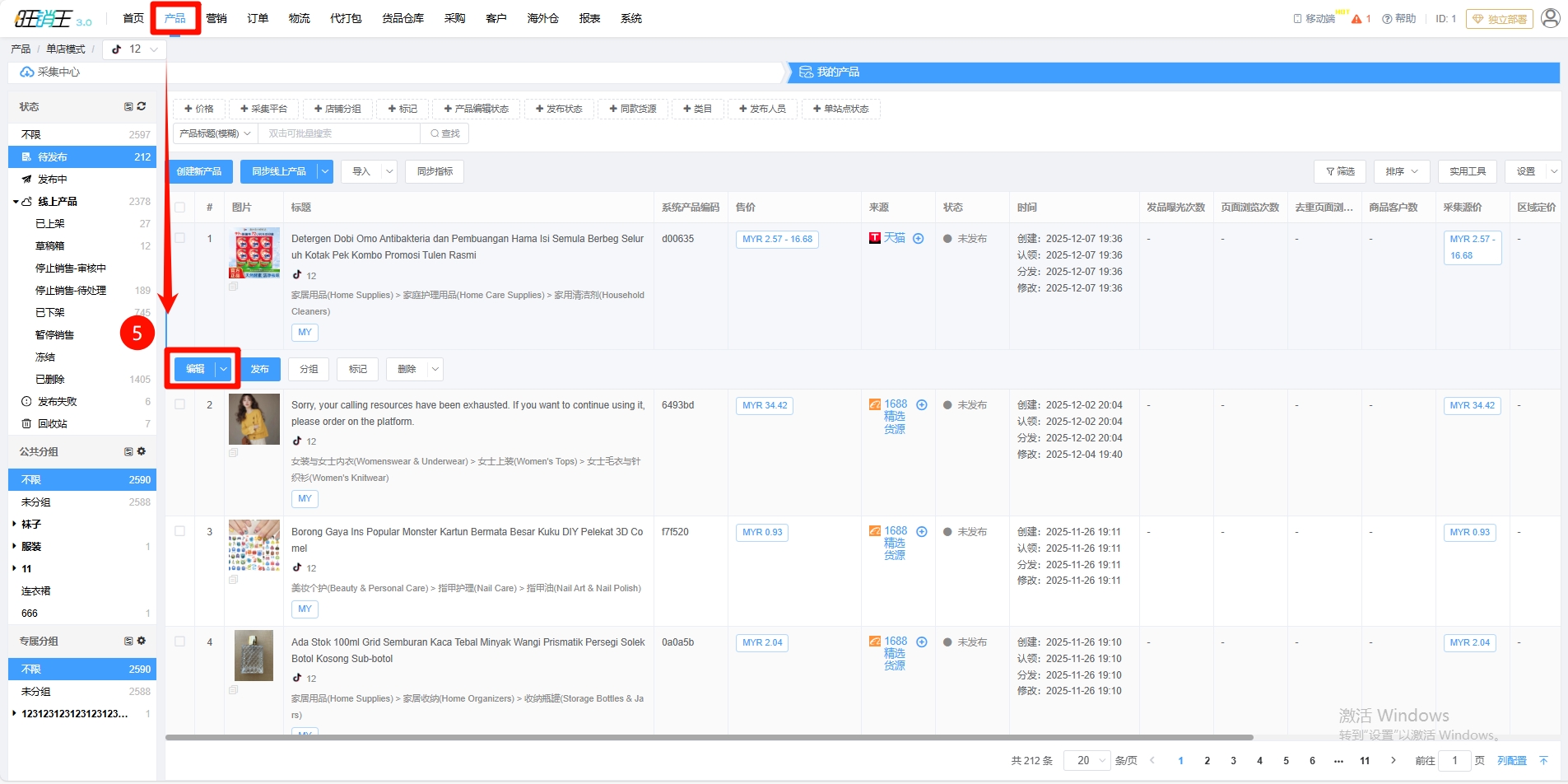Open the 20 per page dropdown
This screenshot has width=1568, height=784.
point(1086,760)
